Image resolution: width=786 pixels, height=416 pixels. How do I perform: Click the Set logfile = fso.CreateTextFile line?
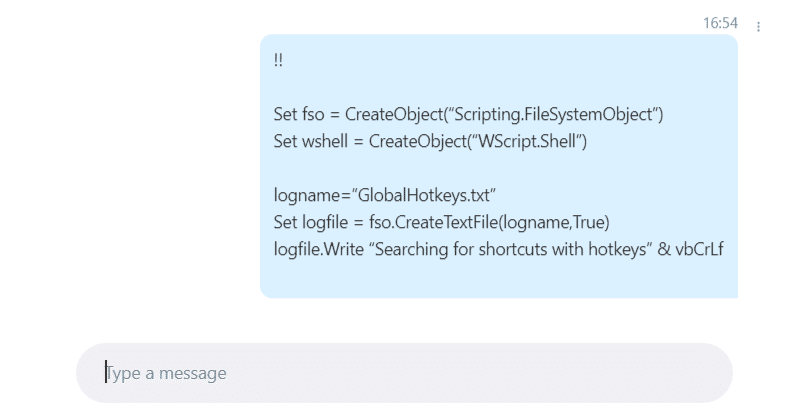coord(442,222)
